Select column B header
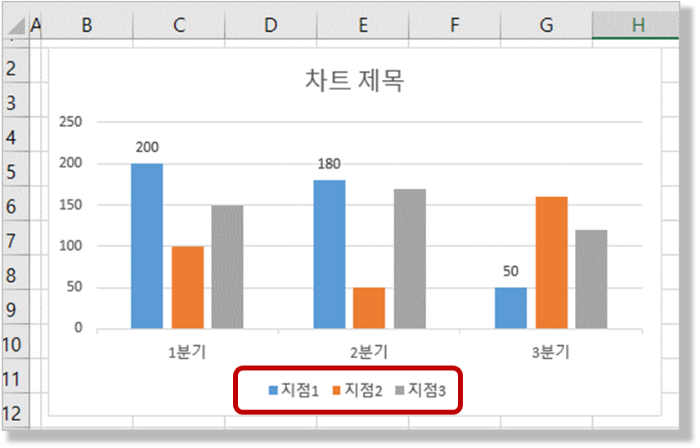This screenshot has width=700, height=448. click(x=87, y=25)
